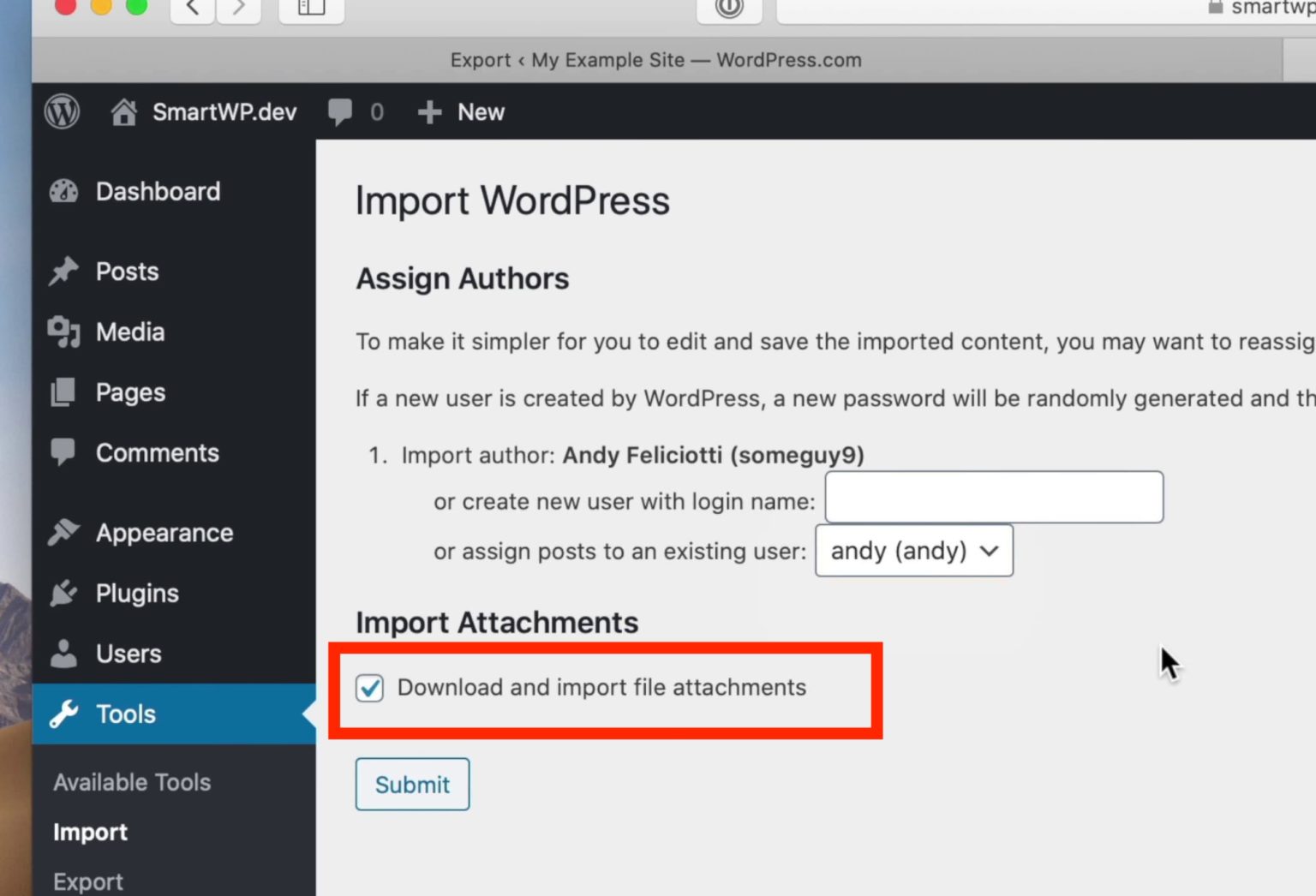Select the Posts pushpin icon

63,271
